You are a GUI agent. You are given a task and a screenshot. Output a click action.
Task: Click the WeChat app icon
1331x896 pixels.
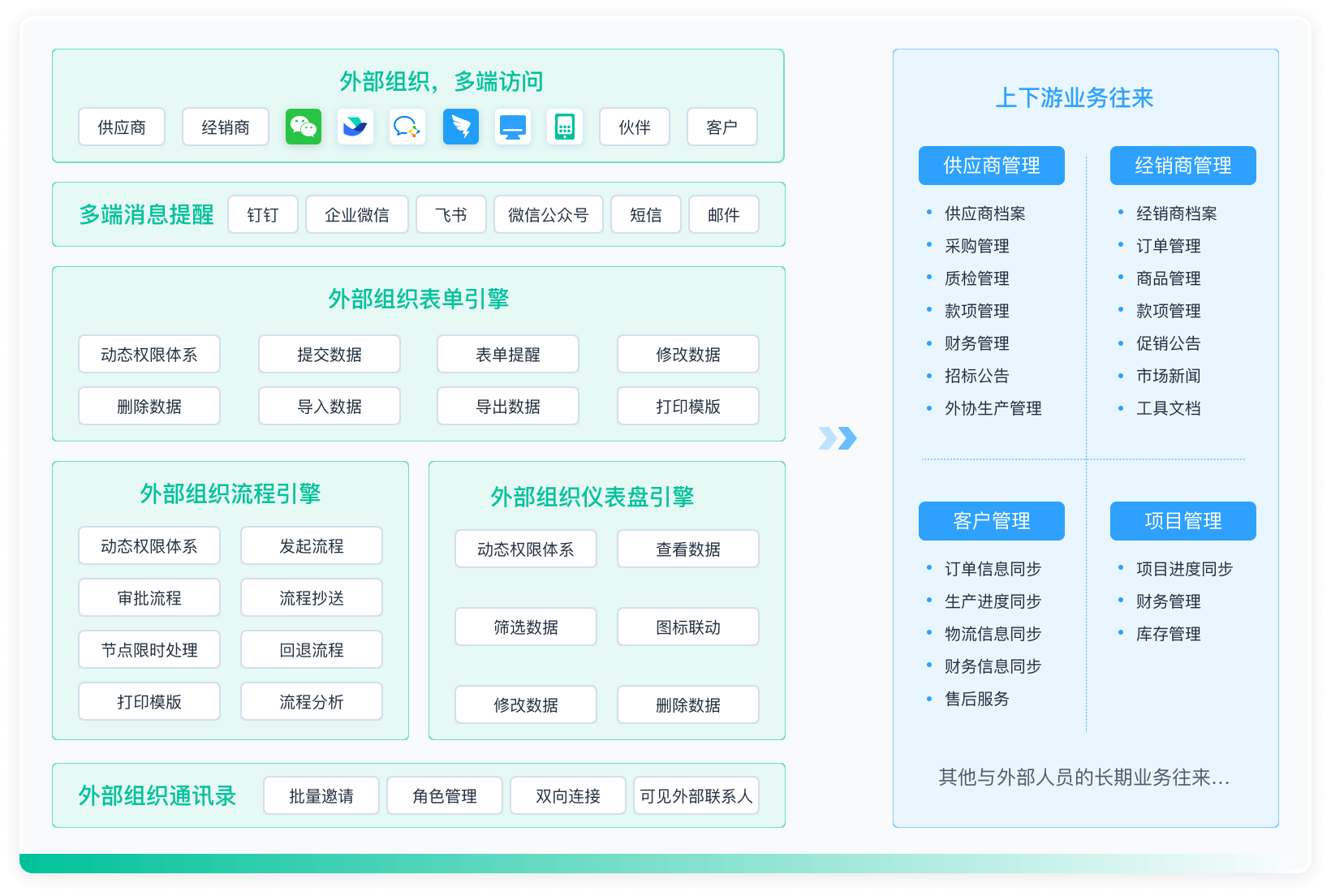point(302,127)
